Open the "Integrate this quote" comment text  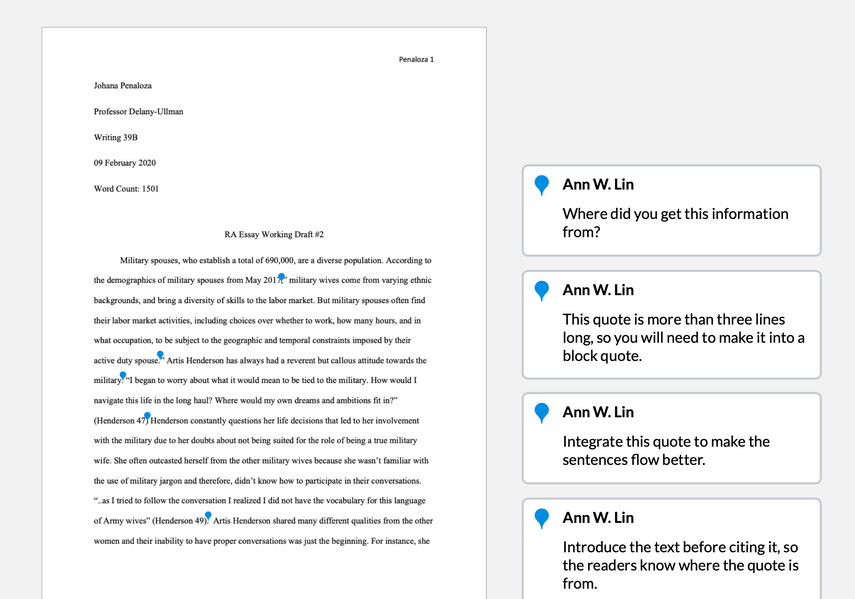point(666,451)
